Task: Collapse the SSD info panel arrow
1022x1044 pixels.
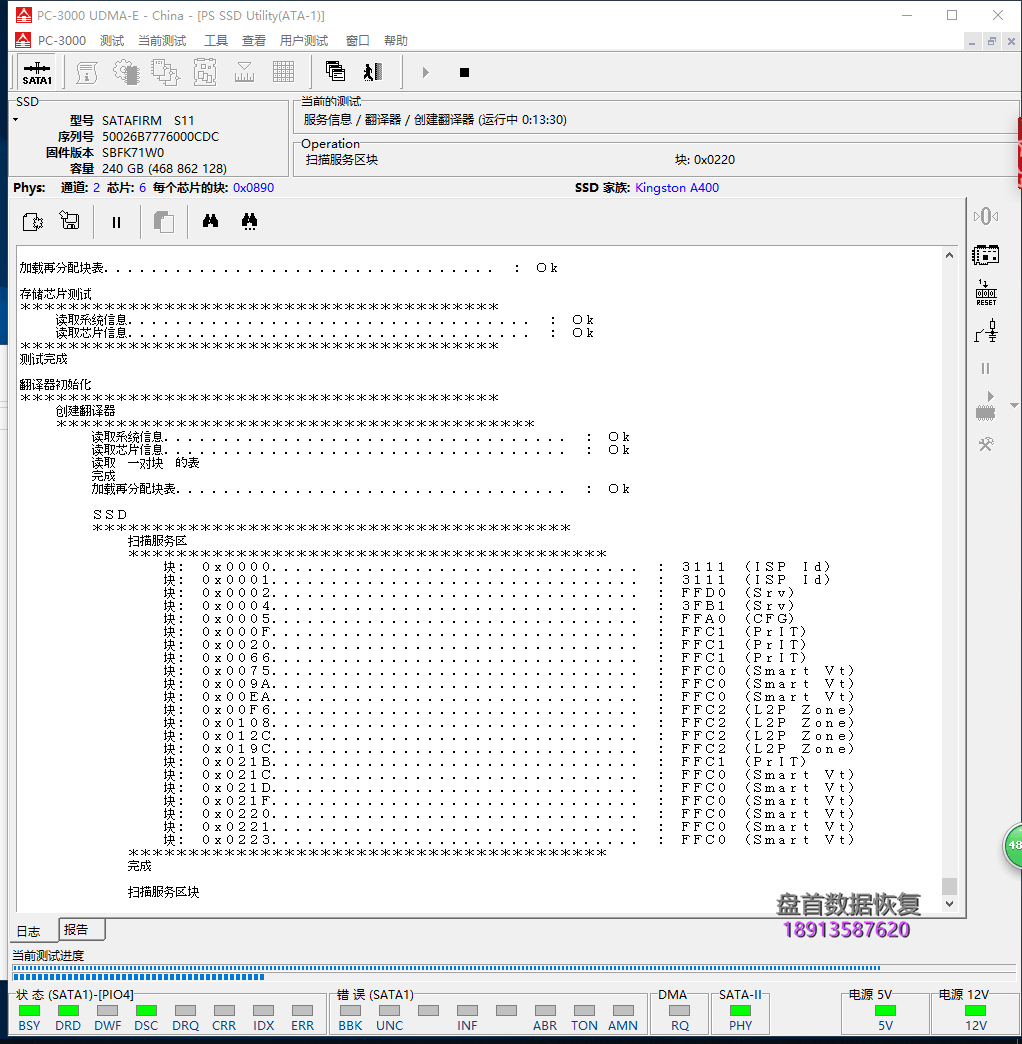Action: point(16,120)
